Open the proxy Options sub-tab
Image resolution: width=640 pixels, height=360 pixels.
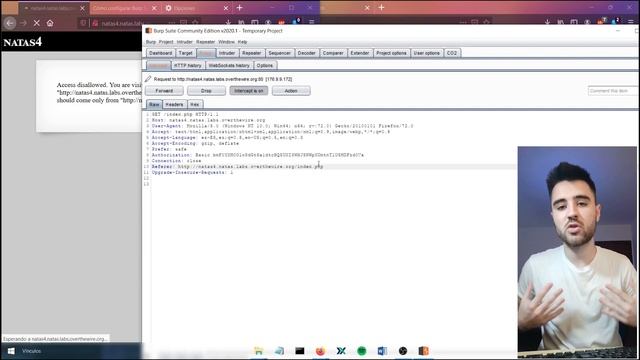(265, 65)
